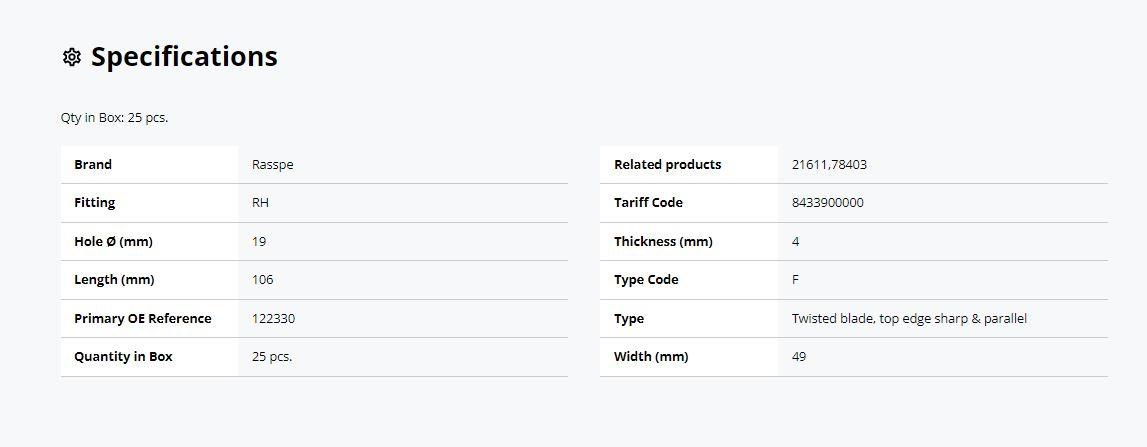The height and width of the screenshot is (447, 1147).
Task: Click the Primary OE Reference 122330
Action: coord(273,318)
